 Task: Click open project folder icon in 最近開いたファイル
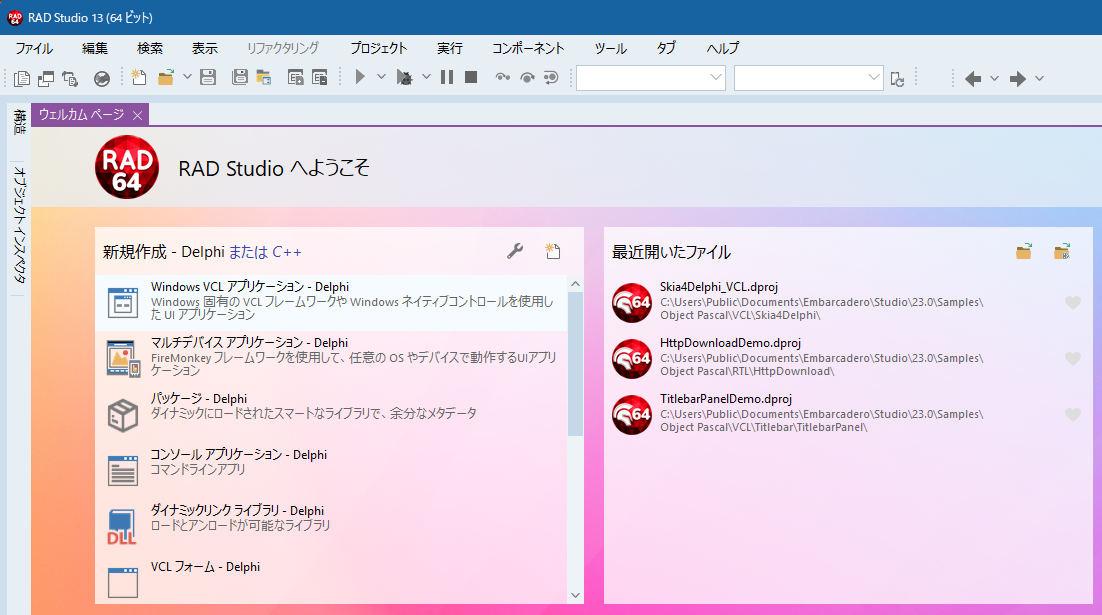click(x=1062, y=251)
